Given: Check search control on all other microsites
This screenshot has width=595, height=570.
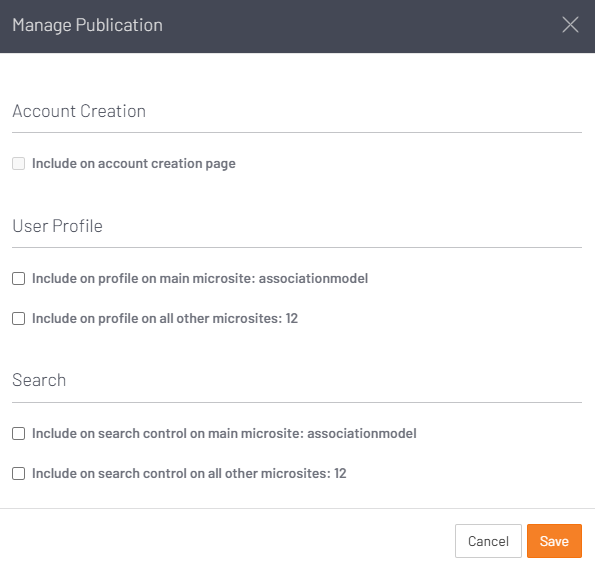Looking at the screenshot, I should coord(19,474).
